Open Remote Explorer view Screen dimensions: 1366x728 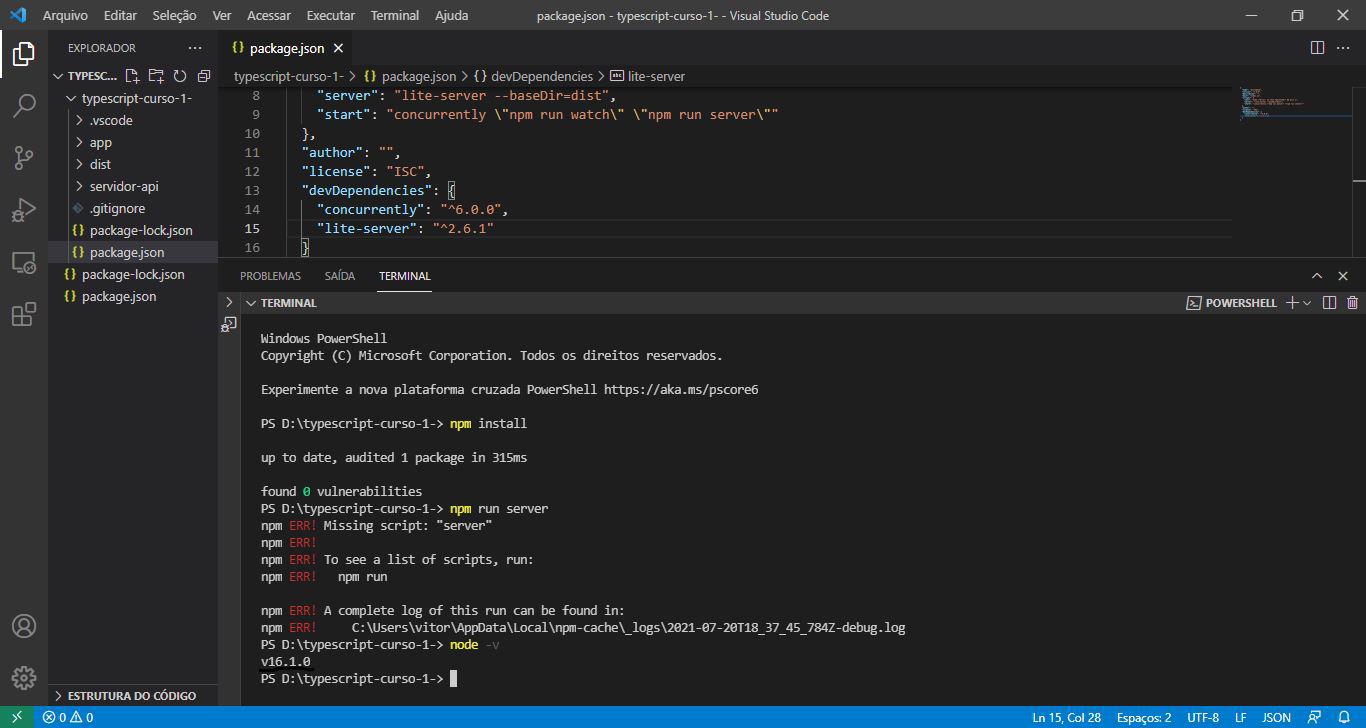(24, 263)
